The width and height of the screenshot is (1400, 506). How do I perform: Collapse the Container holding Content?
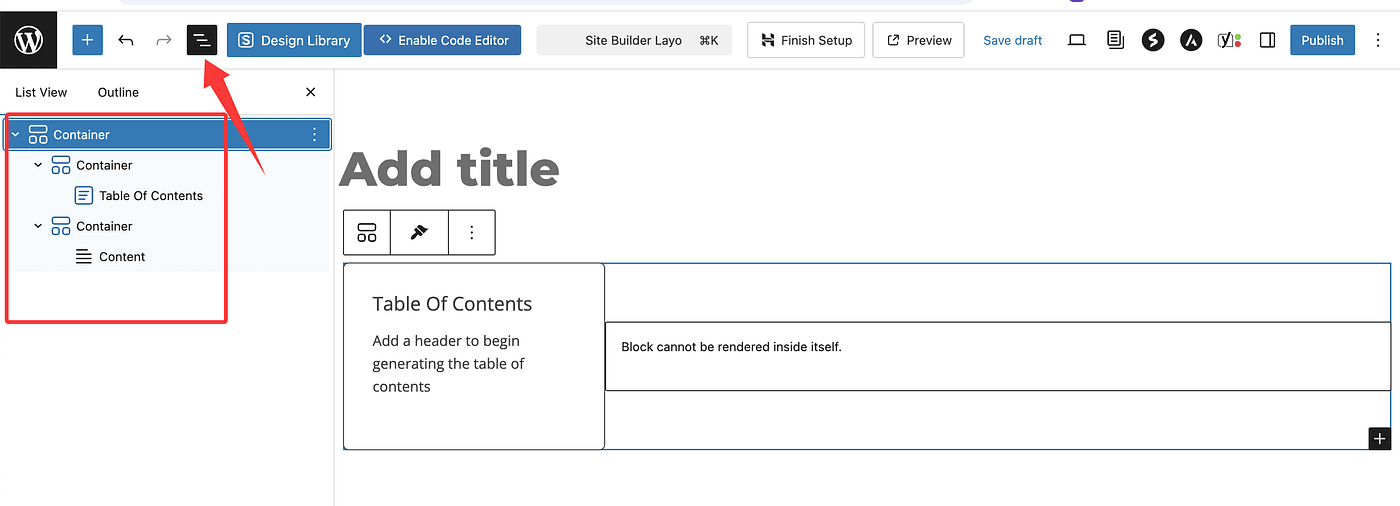click(38, 226)
